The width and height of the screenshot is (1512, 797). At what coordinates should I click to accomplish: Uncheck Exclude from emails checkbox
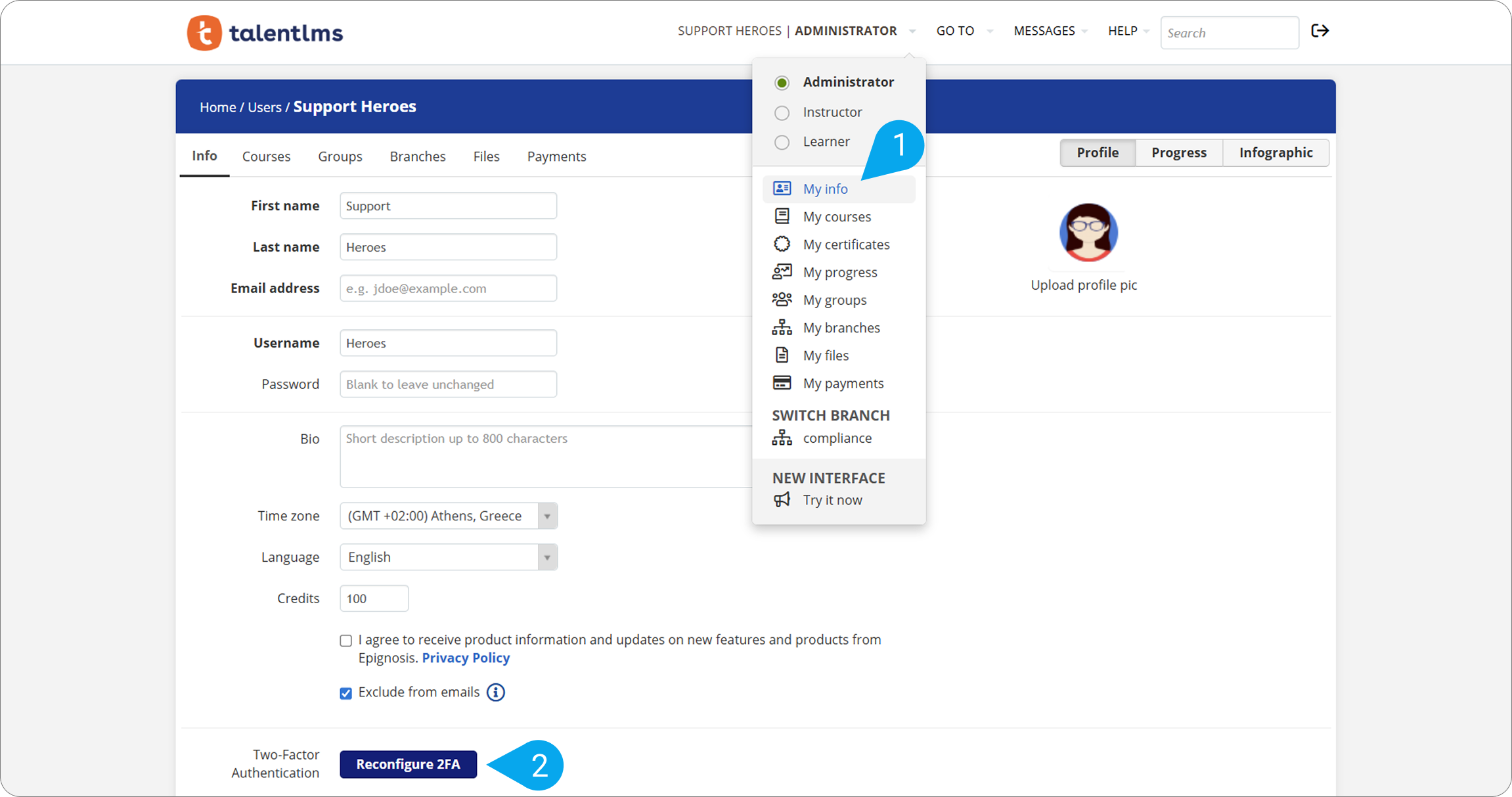(x=346, y=693)
